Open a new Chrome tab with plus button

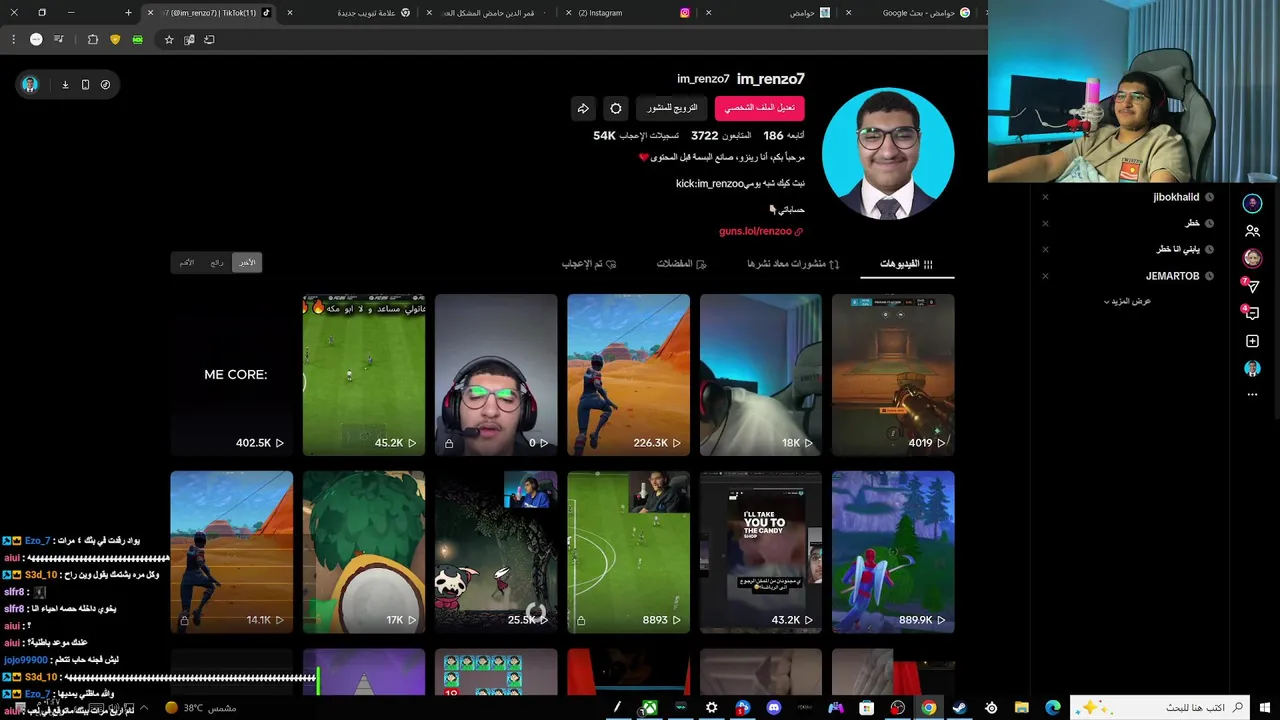pos(128,13)
